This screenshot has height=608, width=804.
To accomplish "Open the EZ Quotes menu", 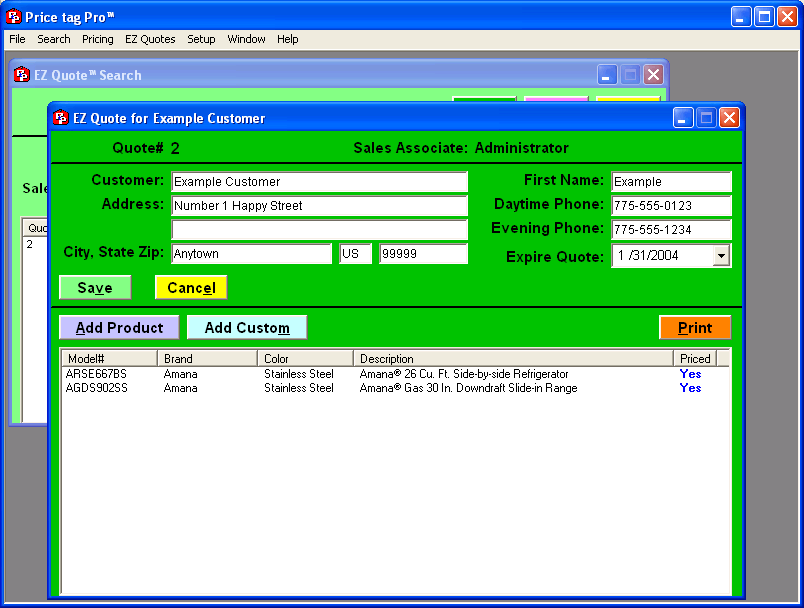I will tap(150, 39).
